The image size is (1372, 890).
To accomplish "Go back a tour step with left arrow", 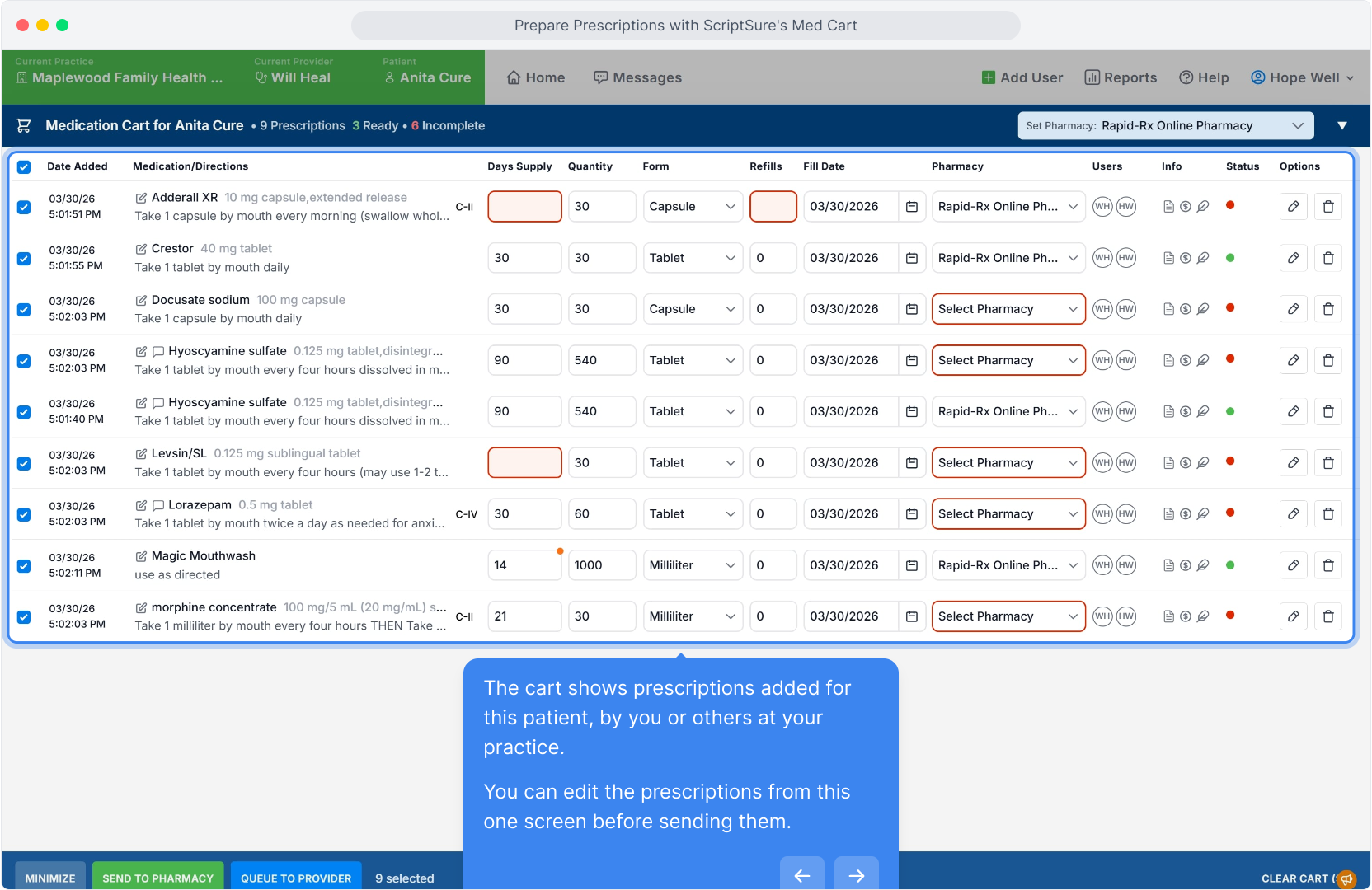I will (802, 874).
